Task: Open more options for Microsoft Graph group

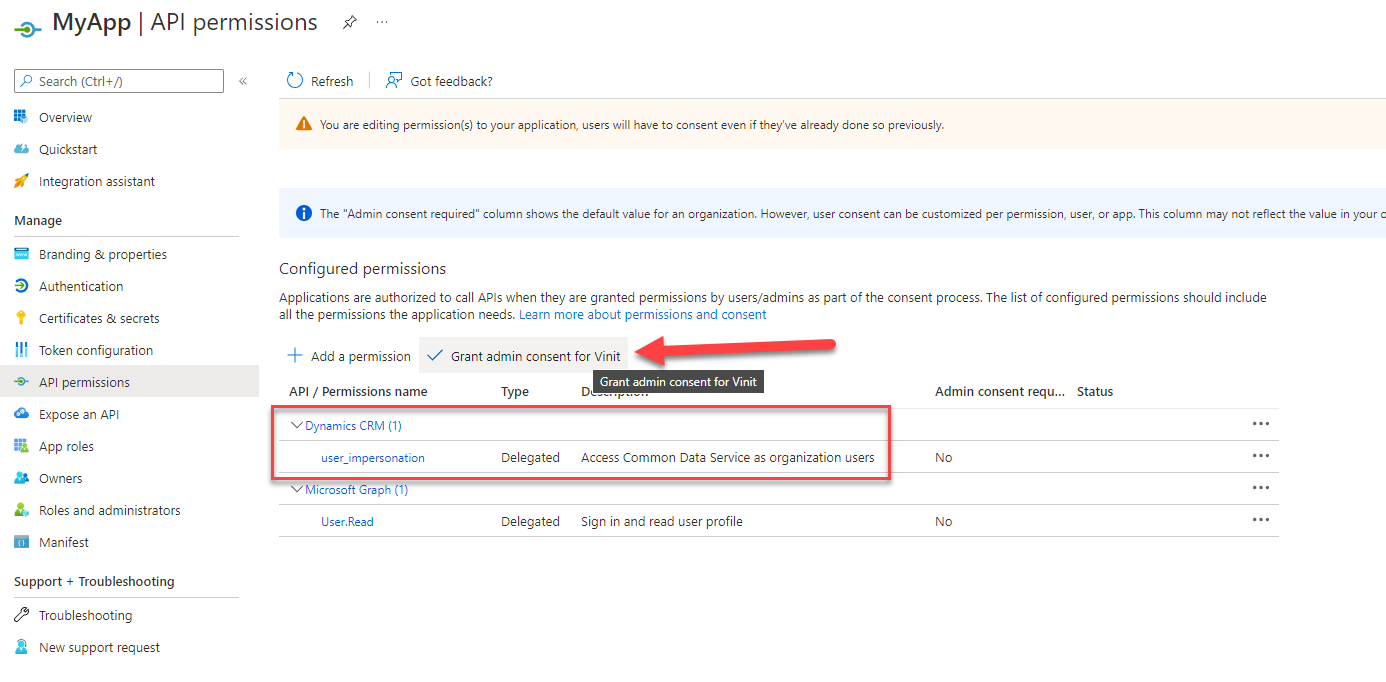Action: 1261,488
